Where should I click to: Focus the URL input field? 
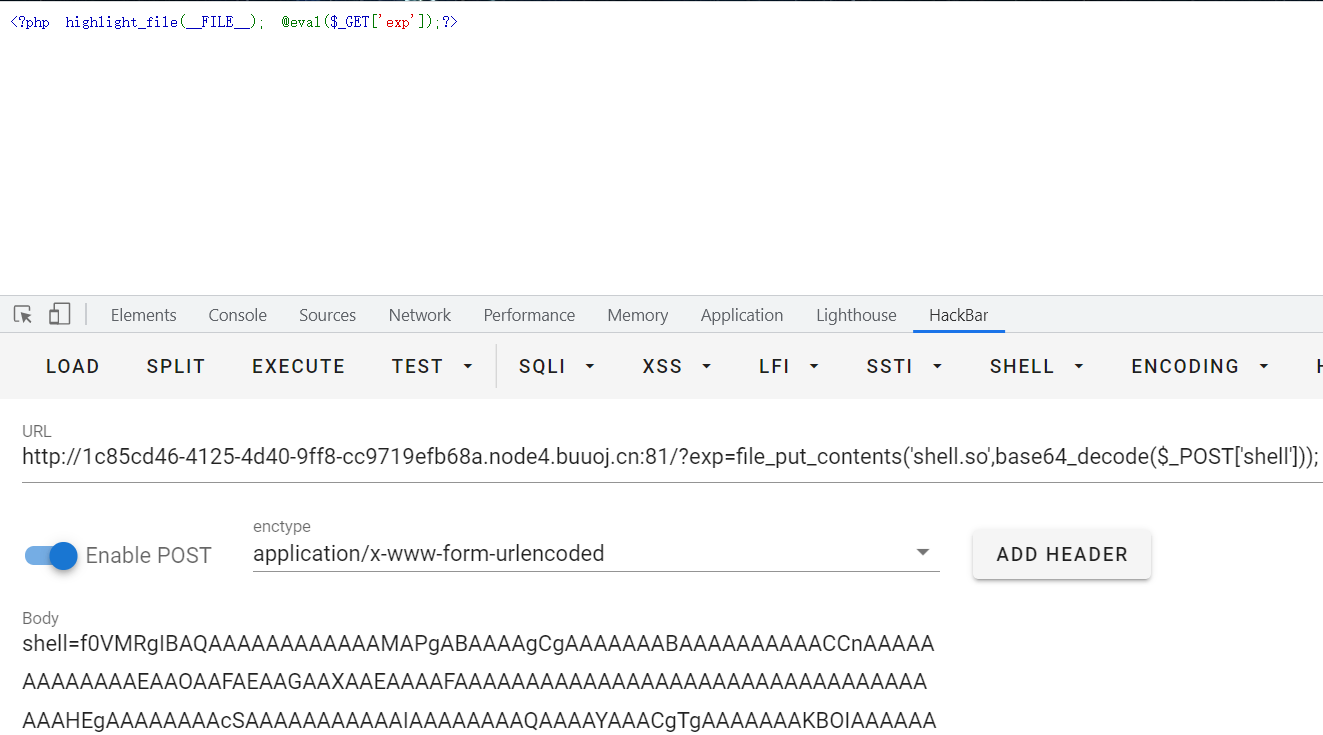672,457
